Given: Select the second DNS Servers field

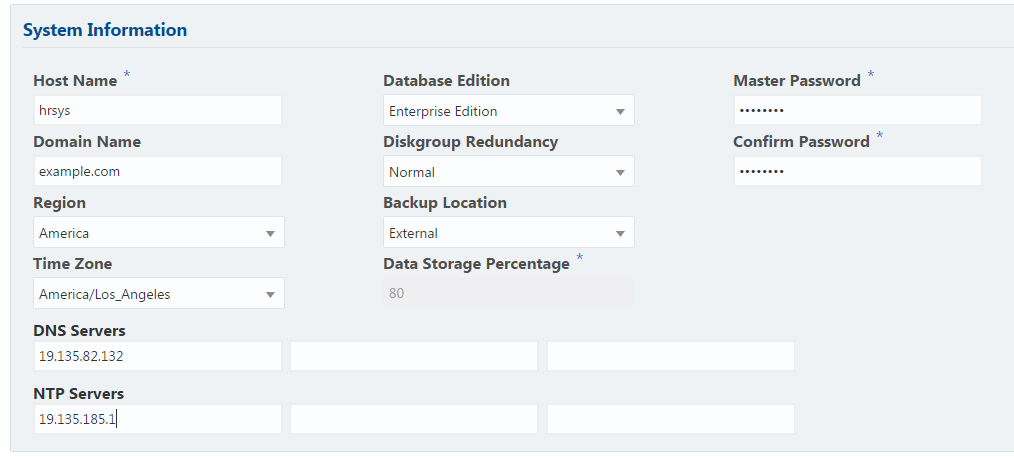Looking at the screenshot, I should pos(414,357).
